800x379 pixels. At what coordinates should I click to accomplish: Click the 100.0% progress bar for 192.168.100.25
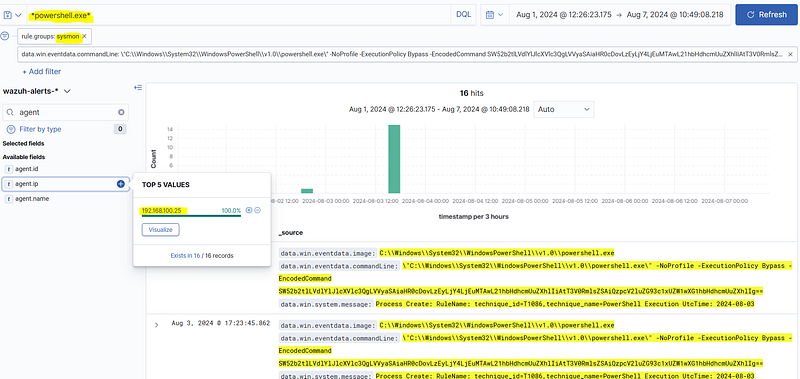[x=191, y=216]
